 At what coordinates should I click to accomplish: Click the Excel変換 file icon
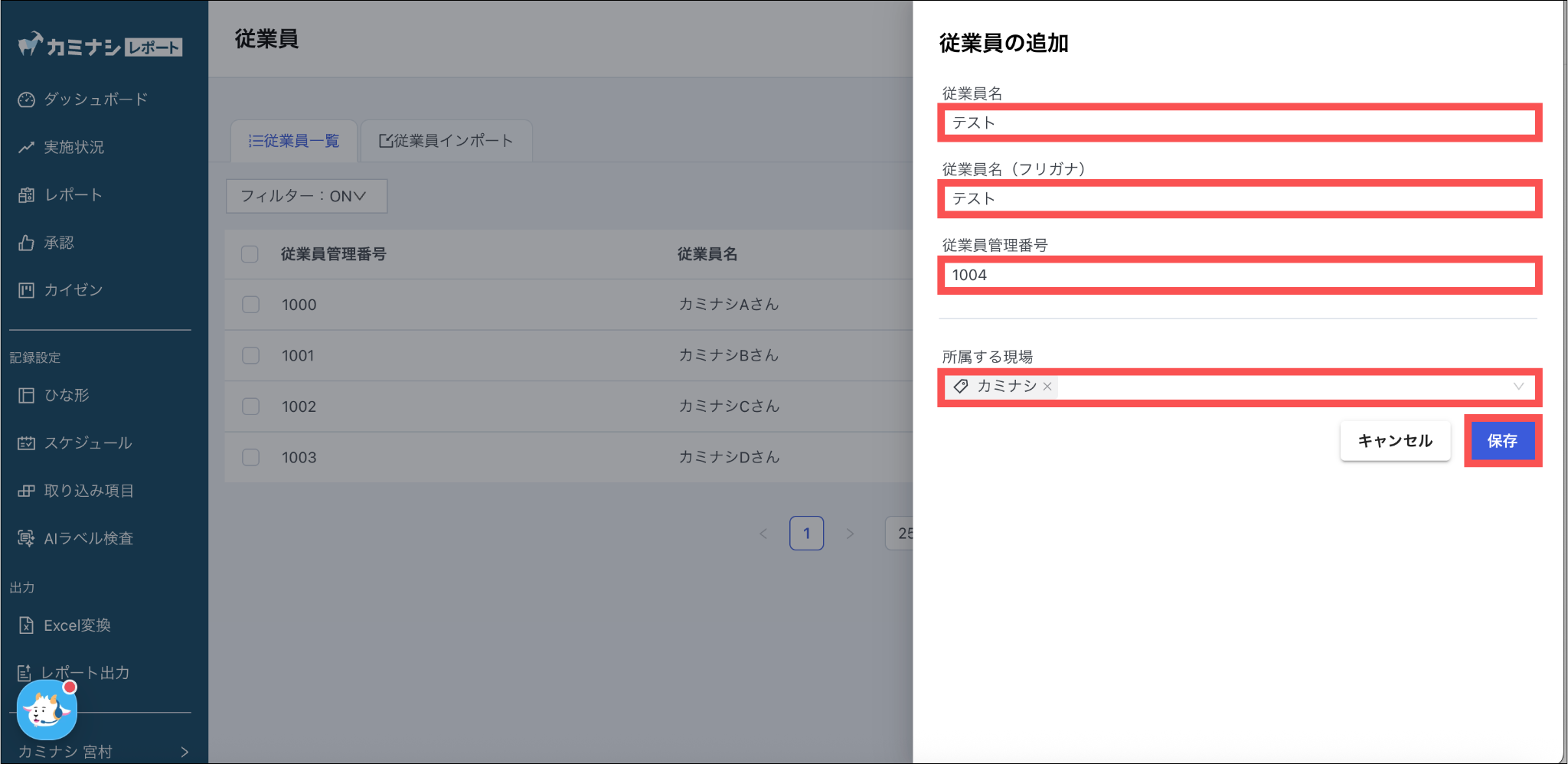point(27,625)
